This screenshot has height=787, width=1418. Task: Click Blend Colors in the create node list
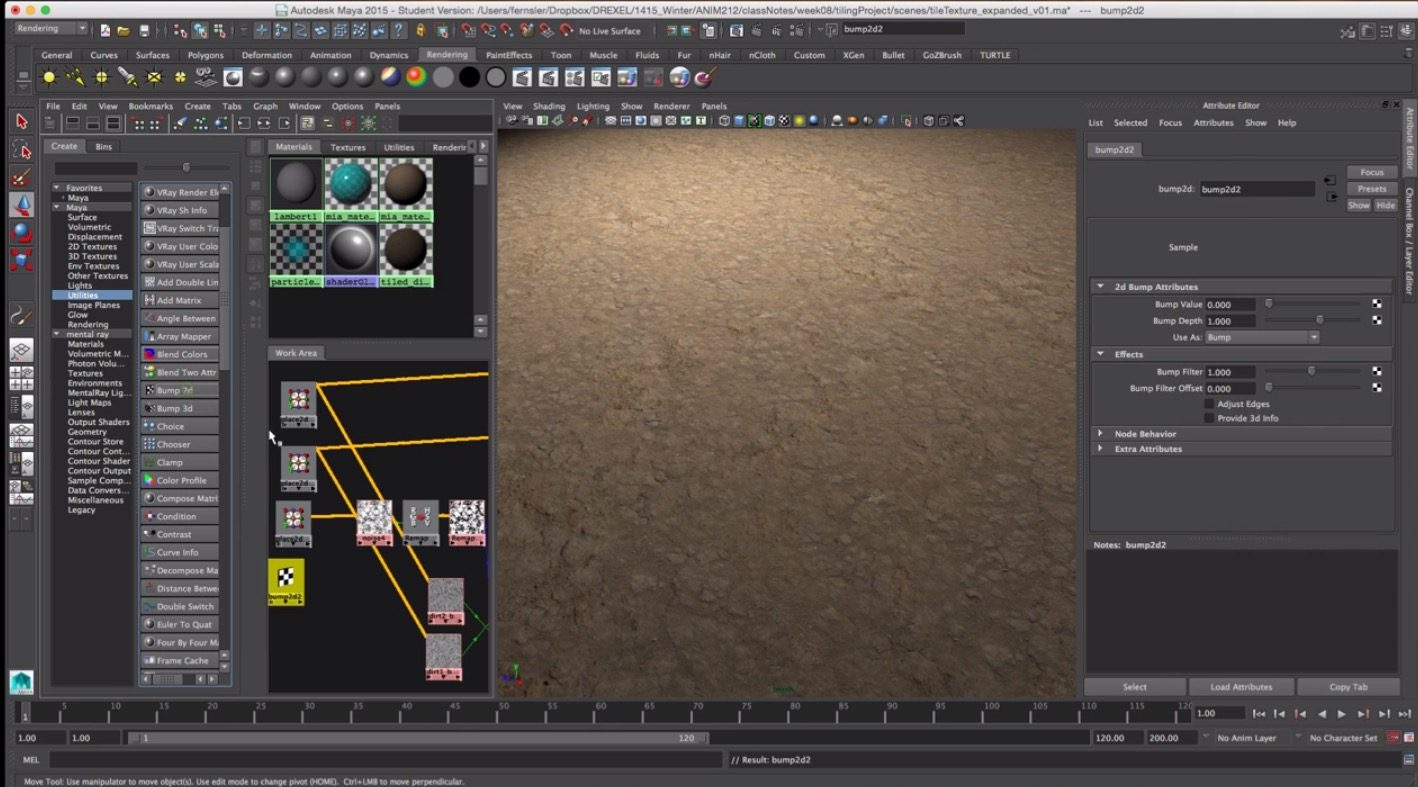pyautogui.click(x=181, y=354)
